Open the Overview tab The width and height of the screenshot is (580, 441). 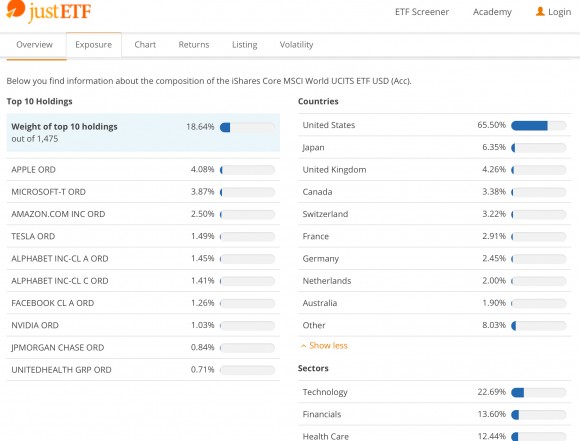tap(34, 45)
